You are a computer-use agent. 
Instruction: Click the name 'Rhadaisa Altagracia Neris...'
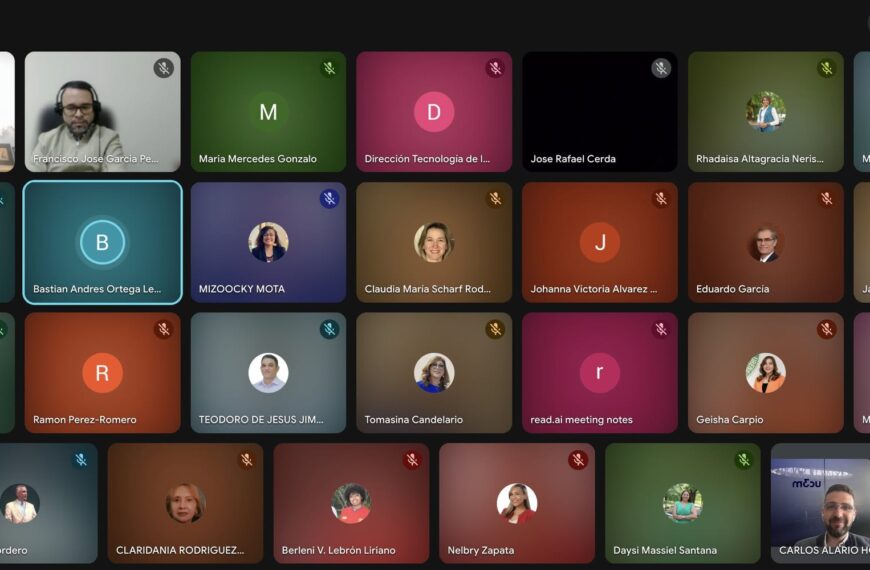[760, 159]
